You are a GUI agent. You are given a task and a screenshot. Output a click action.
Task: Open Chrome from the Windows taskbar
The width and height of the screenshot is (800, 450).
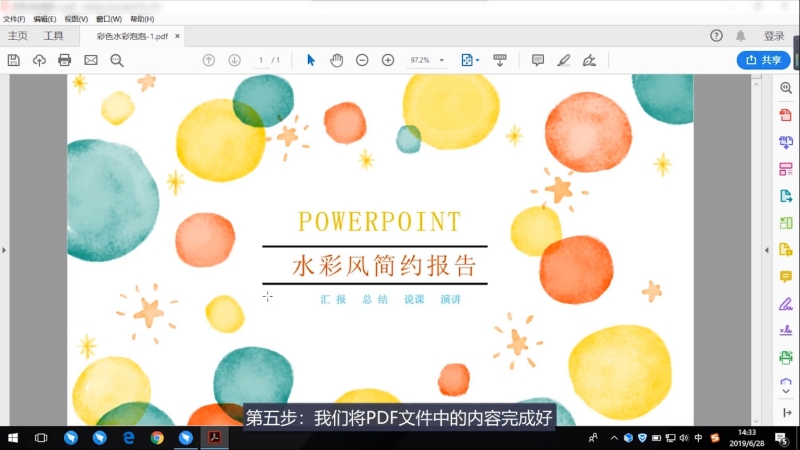[x=157, y=438]
